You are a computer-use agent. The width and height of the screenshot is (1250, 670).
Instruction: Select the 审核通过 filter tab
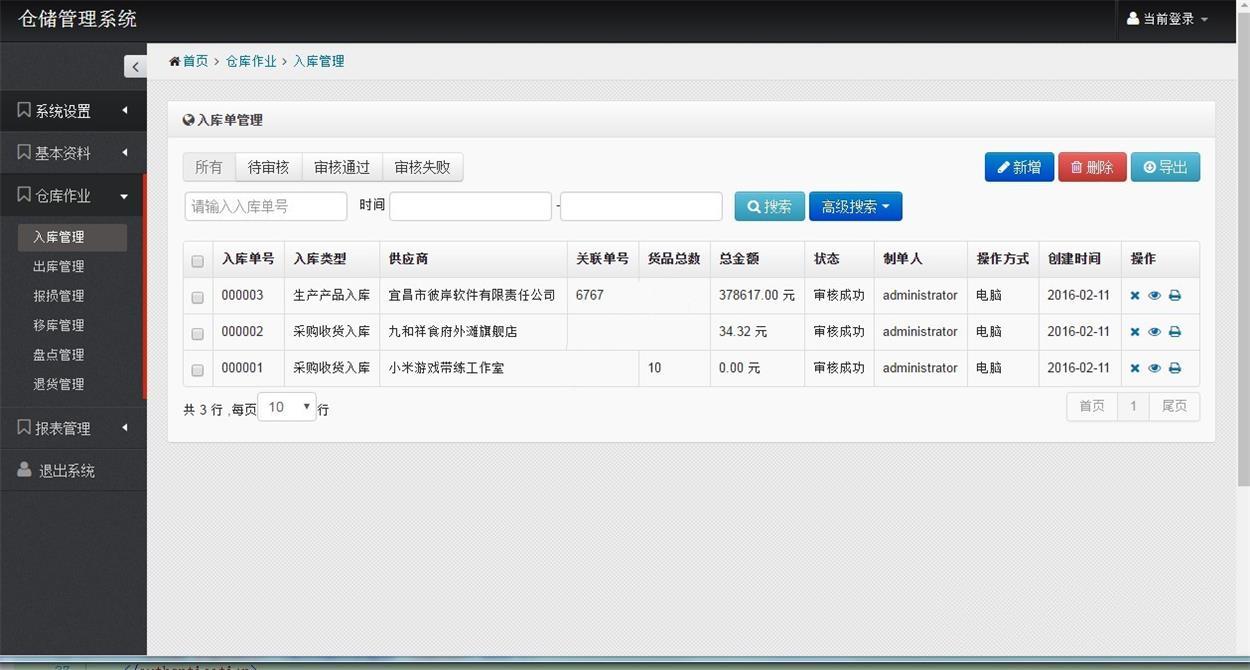pos(342,167)
